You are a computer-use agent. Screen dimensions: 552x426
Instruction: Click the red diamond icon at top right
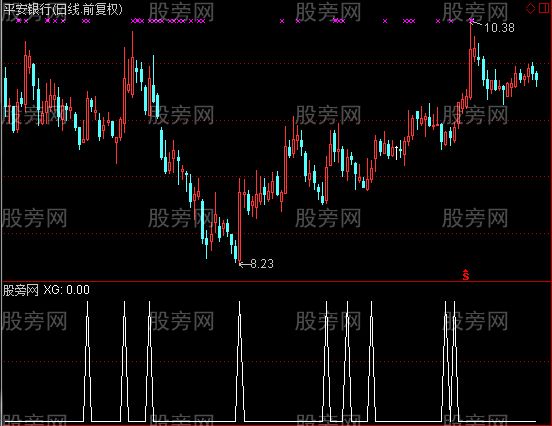530,8
